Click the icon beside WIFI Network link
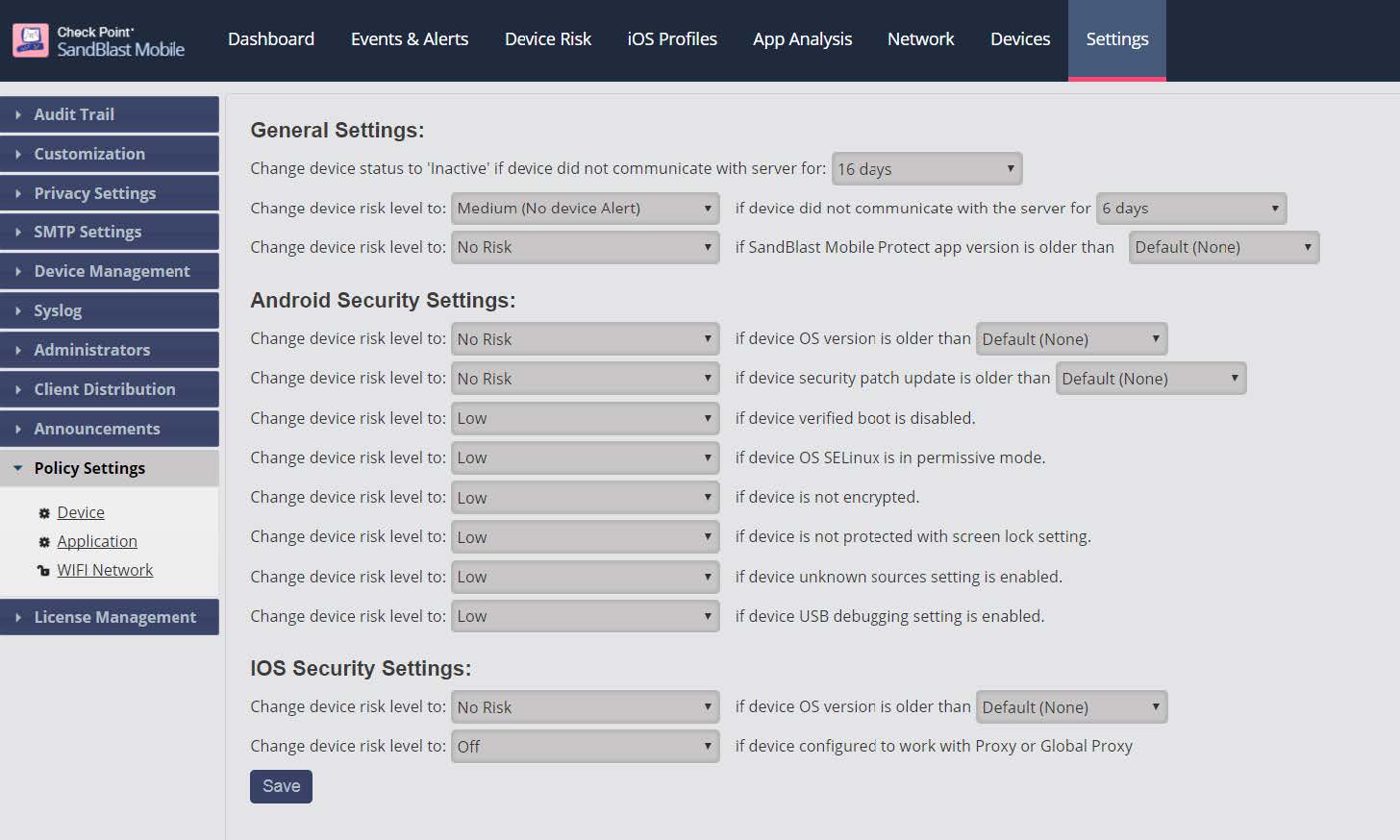The width and height of the screenshot is (1400, 840). (x=43, y=571)
